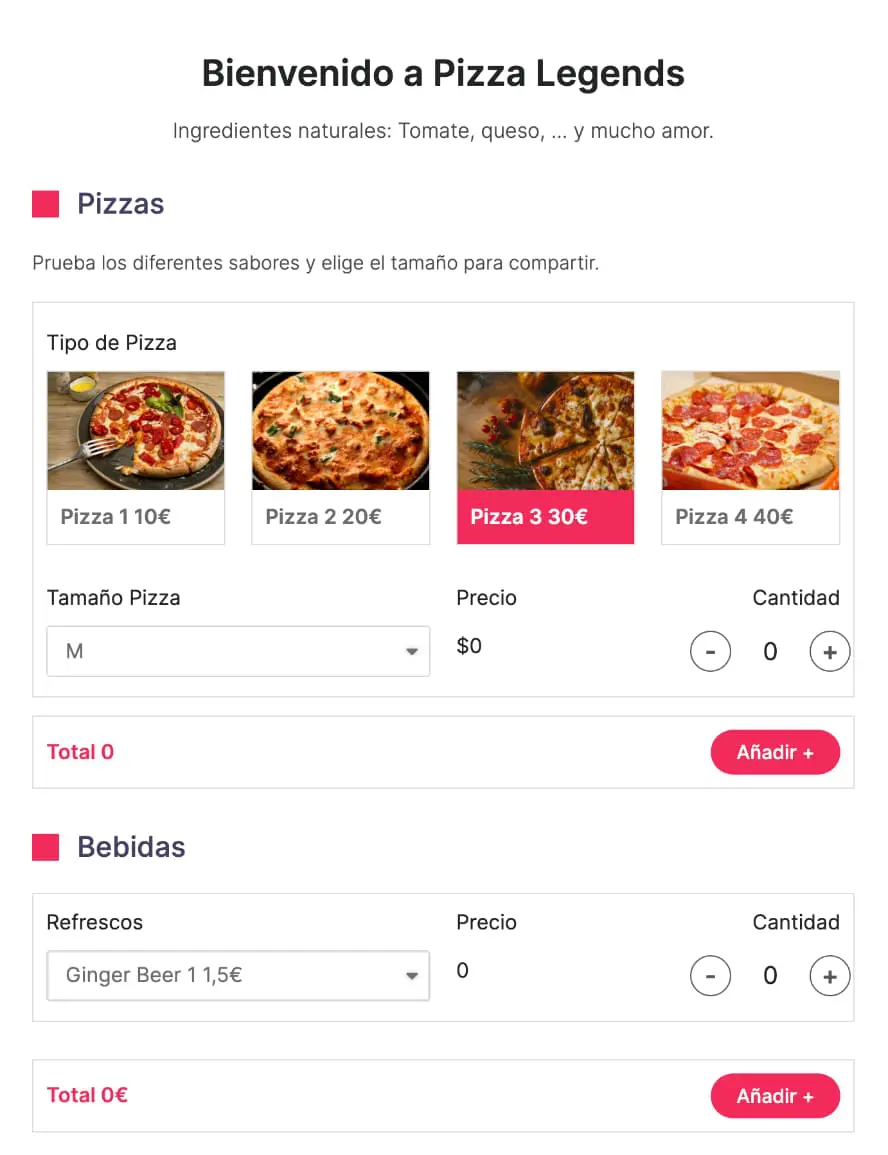This screenshot has height=1155, width=888.
Task: Click the Pizza 1 thumbnail image
Action: coord(135,431)
